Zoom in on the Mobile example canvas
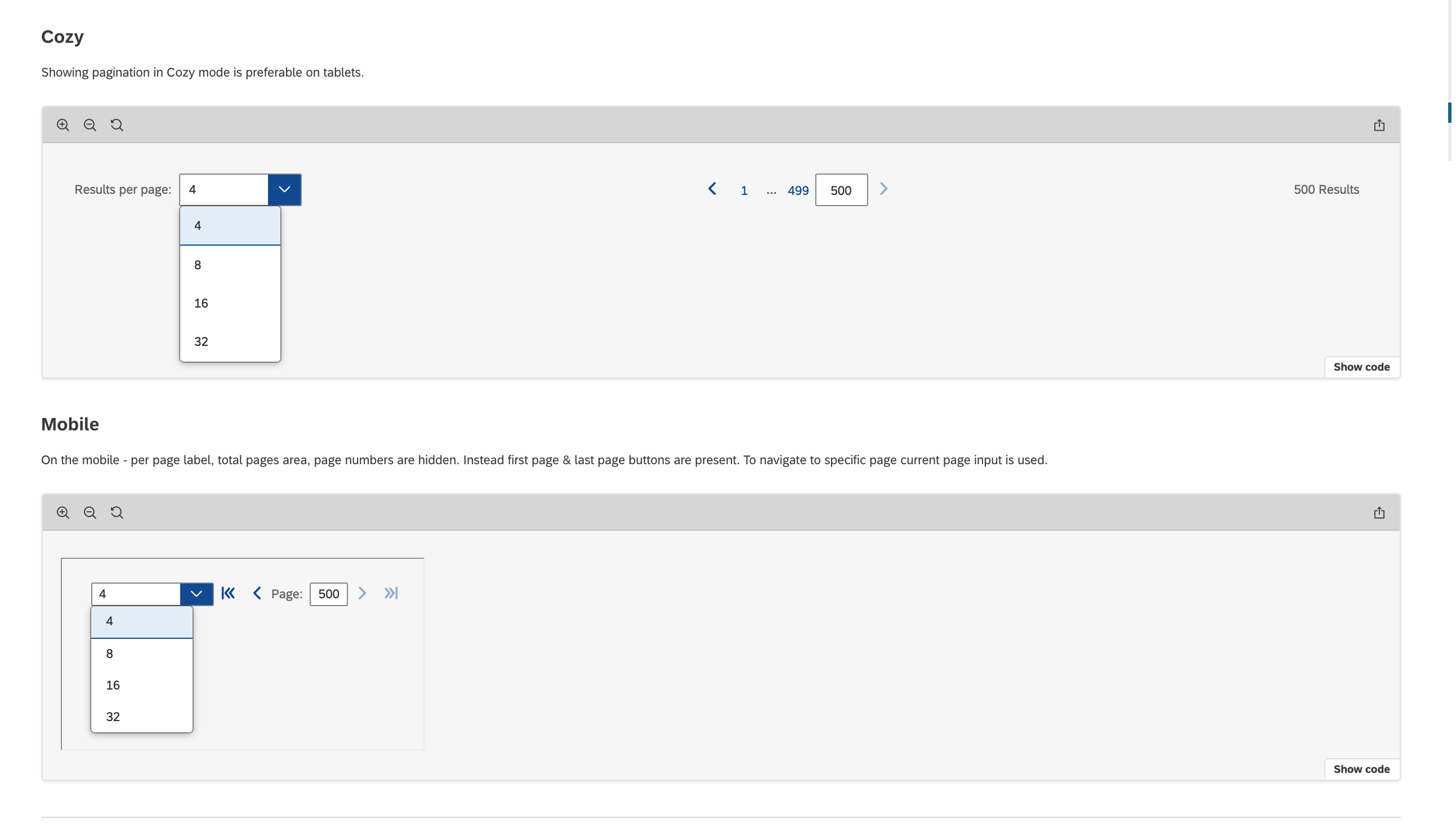Viewport: 1456px width, 827px height. click(63, 513)
